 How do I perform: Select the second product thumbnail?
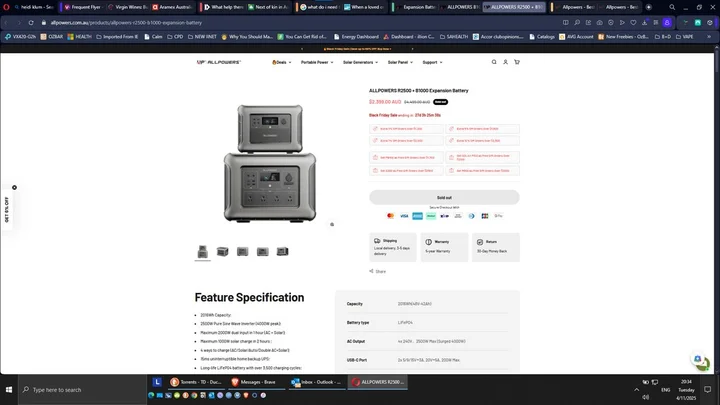[223, 252]
